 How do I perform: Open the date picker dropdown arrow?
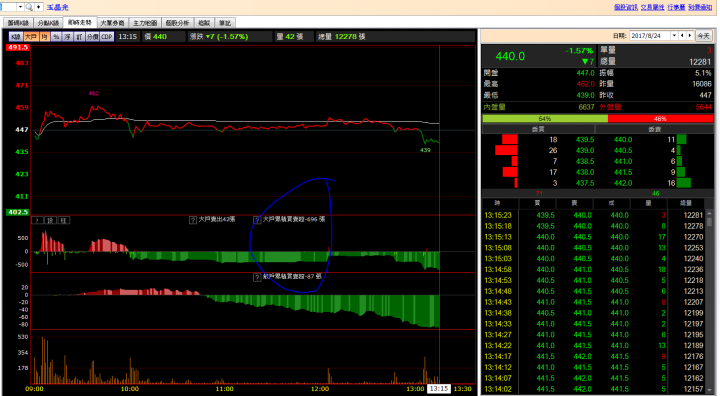(x=674, y=35)
